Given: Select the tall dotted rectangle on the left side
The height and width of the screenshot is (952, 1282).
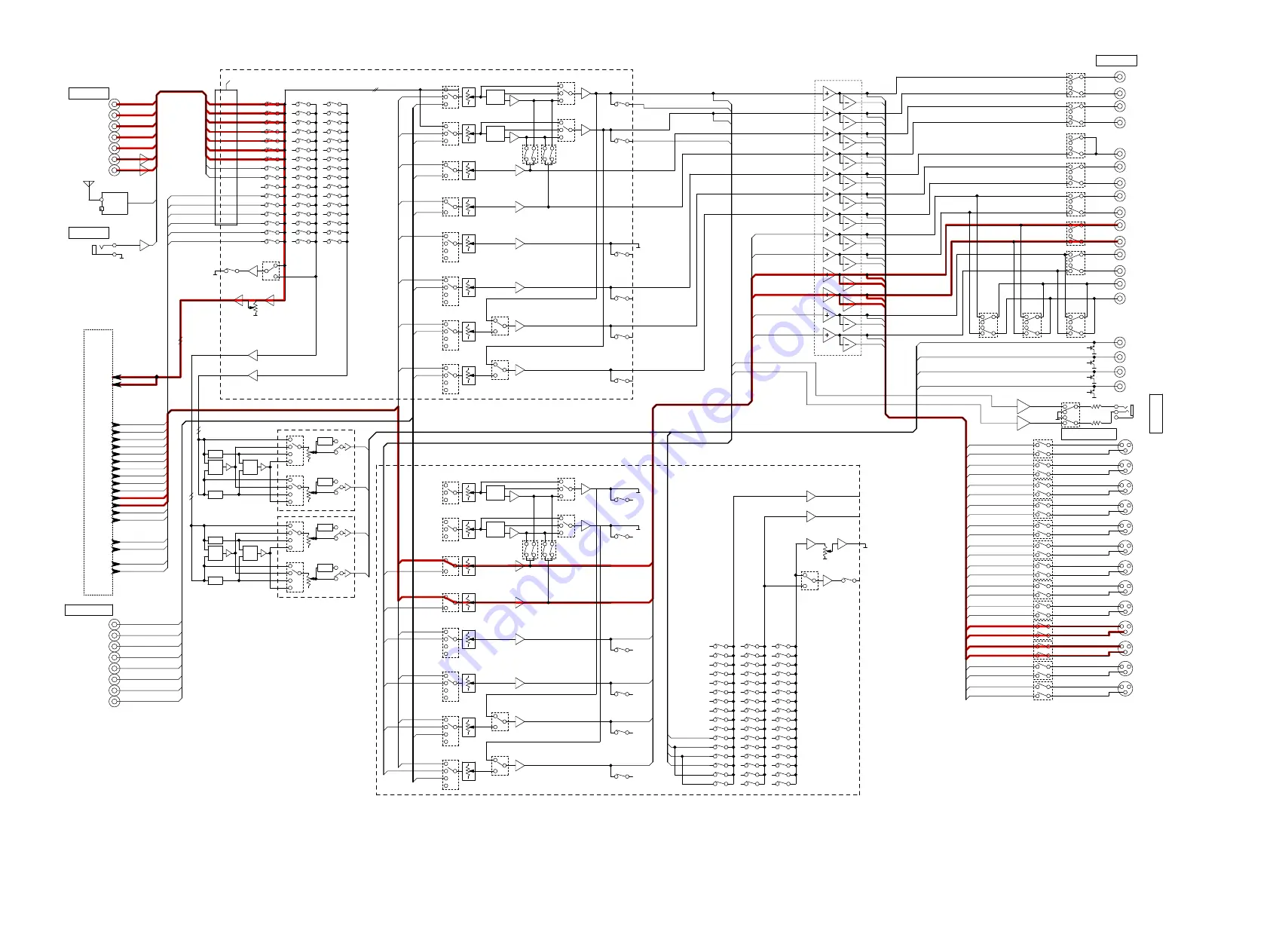Looking at the screenshot, I should (x=98, y=462).
